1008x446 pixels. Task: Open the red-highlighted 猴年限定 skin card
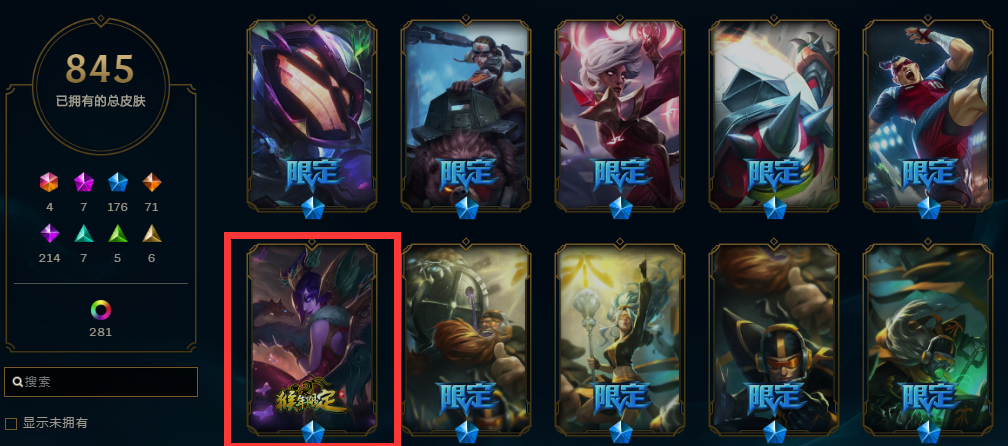pyautogui.click(x=312, y=337)
